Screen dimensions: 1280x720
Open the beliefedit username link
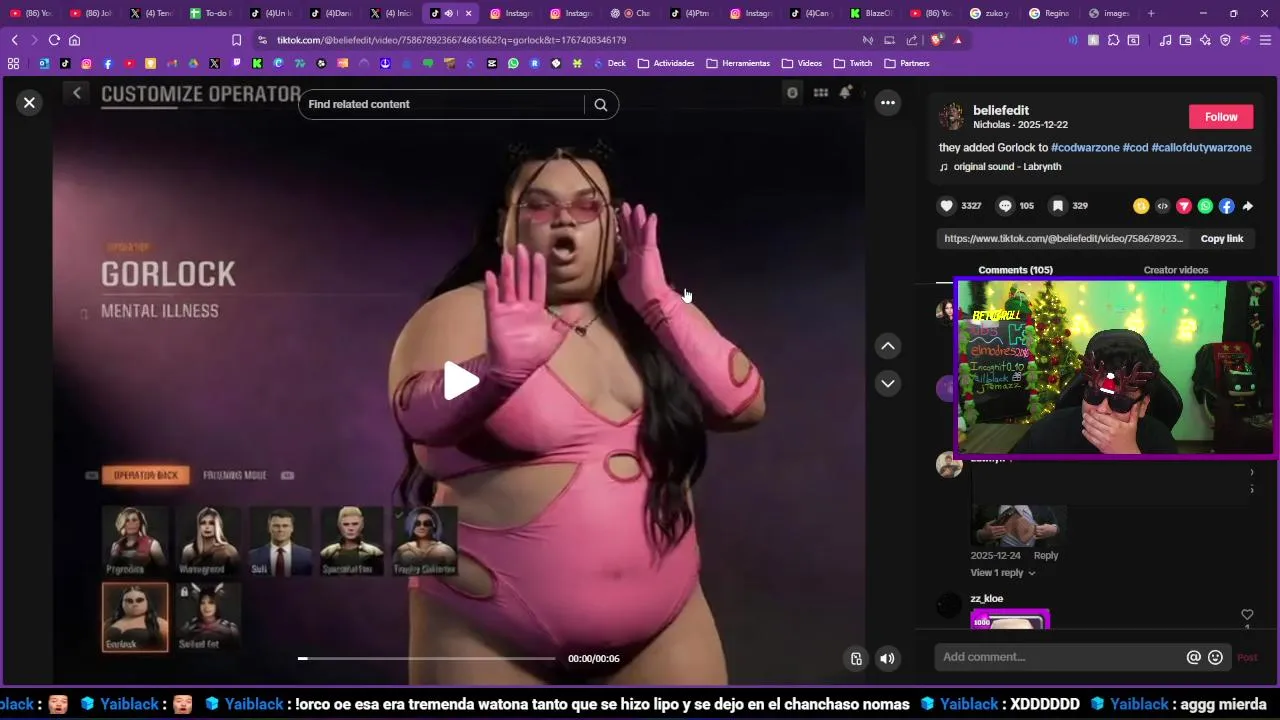pos(1001,110)
